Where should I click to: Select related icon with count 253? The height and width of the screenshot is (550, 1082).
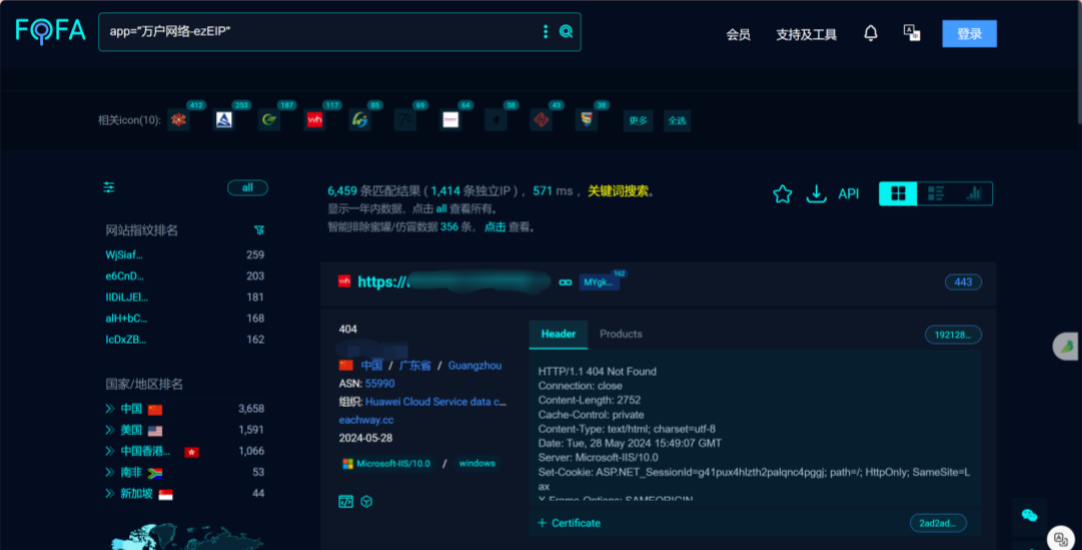pos(224,120)
